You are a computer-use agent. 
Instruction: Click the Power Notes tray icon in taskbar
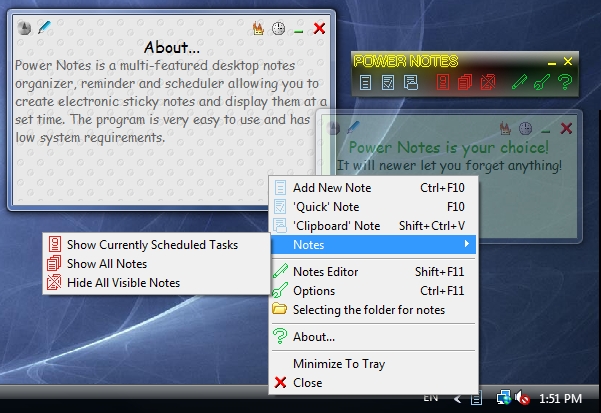pyautogui.click(x=476, y=398)
